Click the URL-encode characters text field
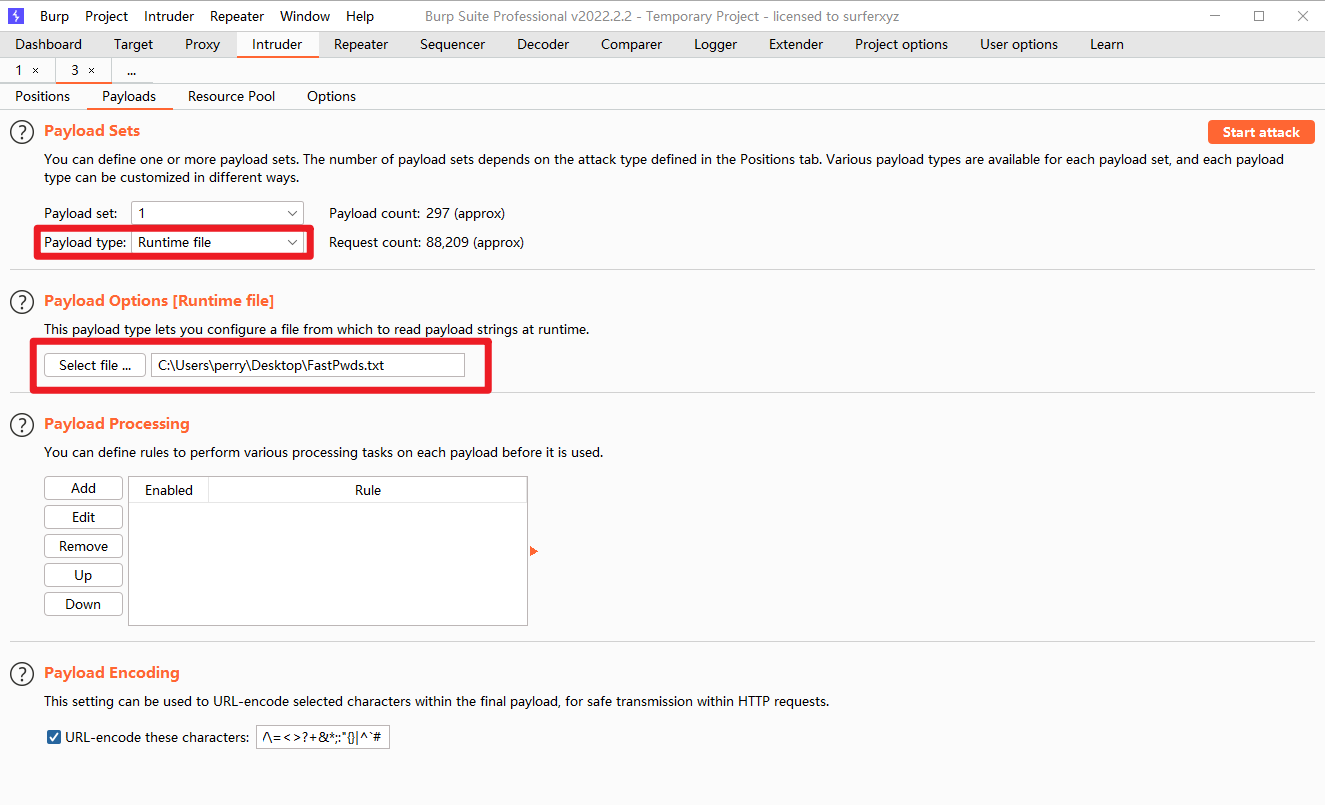Image resolution: width=1325 pixels, height=805 pixels. [323, 738]
